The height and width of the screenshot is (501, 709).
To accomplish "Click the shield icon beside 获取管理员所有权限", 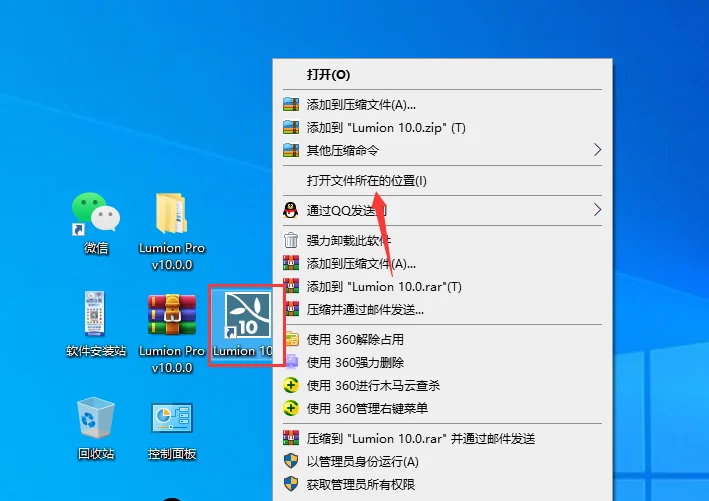I will click(291, 484).
